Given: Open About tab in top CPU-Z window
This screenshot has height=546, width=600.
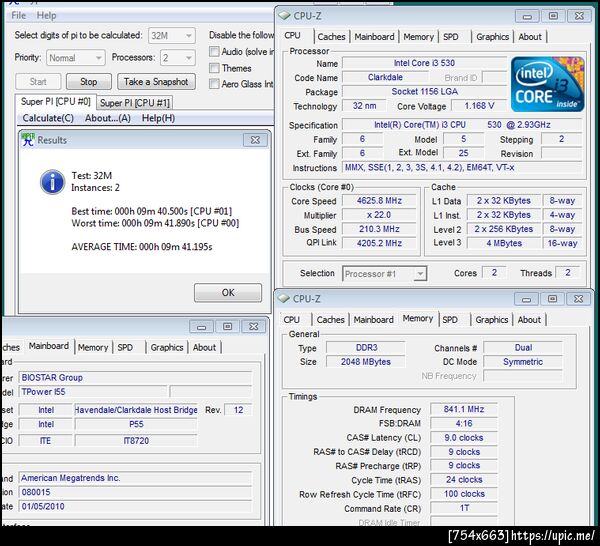Looking at the screenshot, I should pyautogui.click(x=530, y=37).
